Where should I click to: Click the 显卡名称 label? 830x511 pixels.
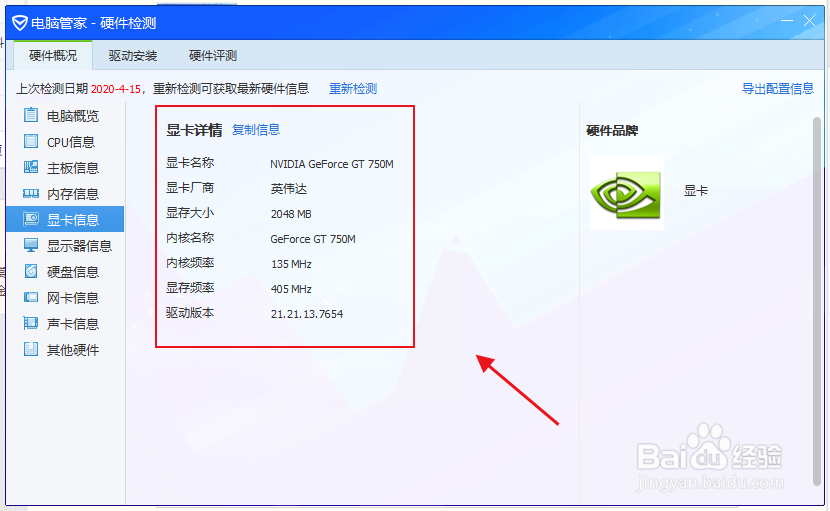(x=190, y=163)
